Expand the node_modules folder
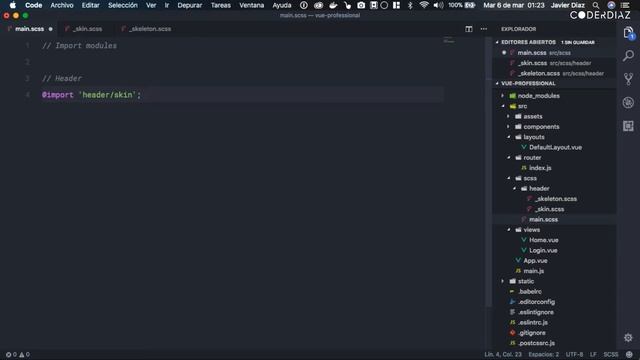The height and width of the screenshot is (360, 640). coord(538,96)
